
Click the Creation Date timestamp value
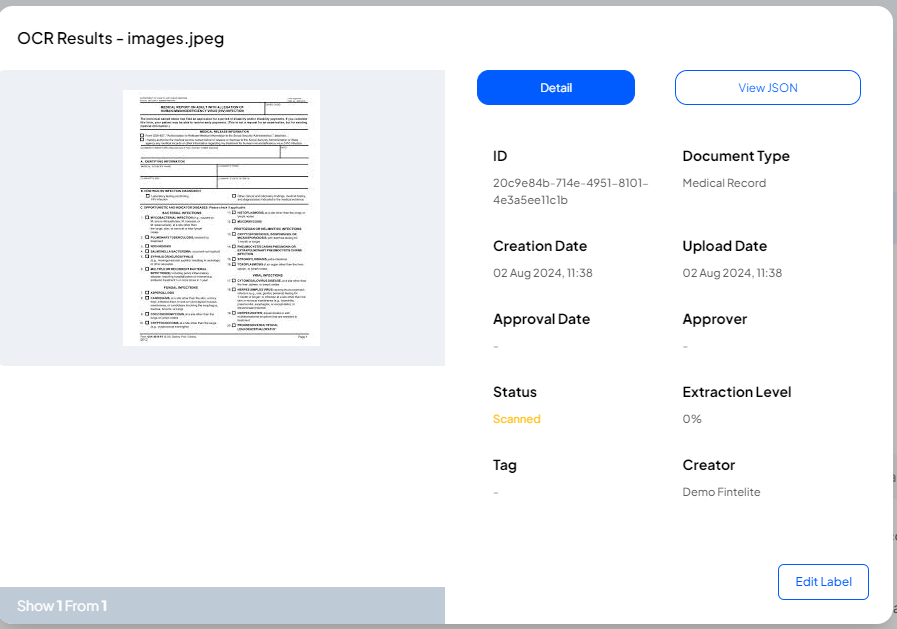[543, 273]
